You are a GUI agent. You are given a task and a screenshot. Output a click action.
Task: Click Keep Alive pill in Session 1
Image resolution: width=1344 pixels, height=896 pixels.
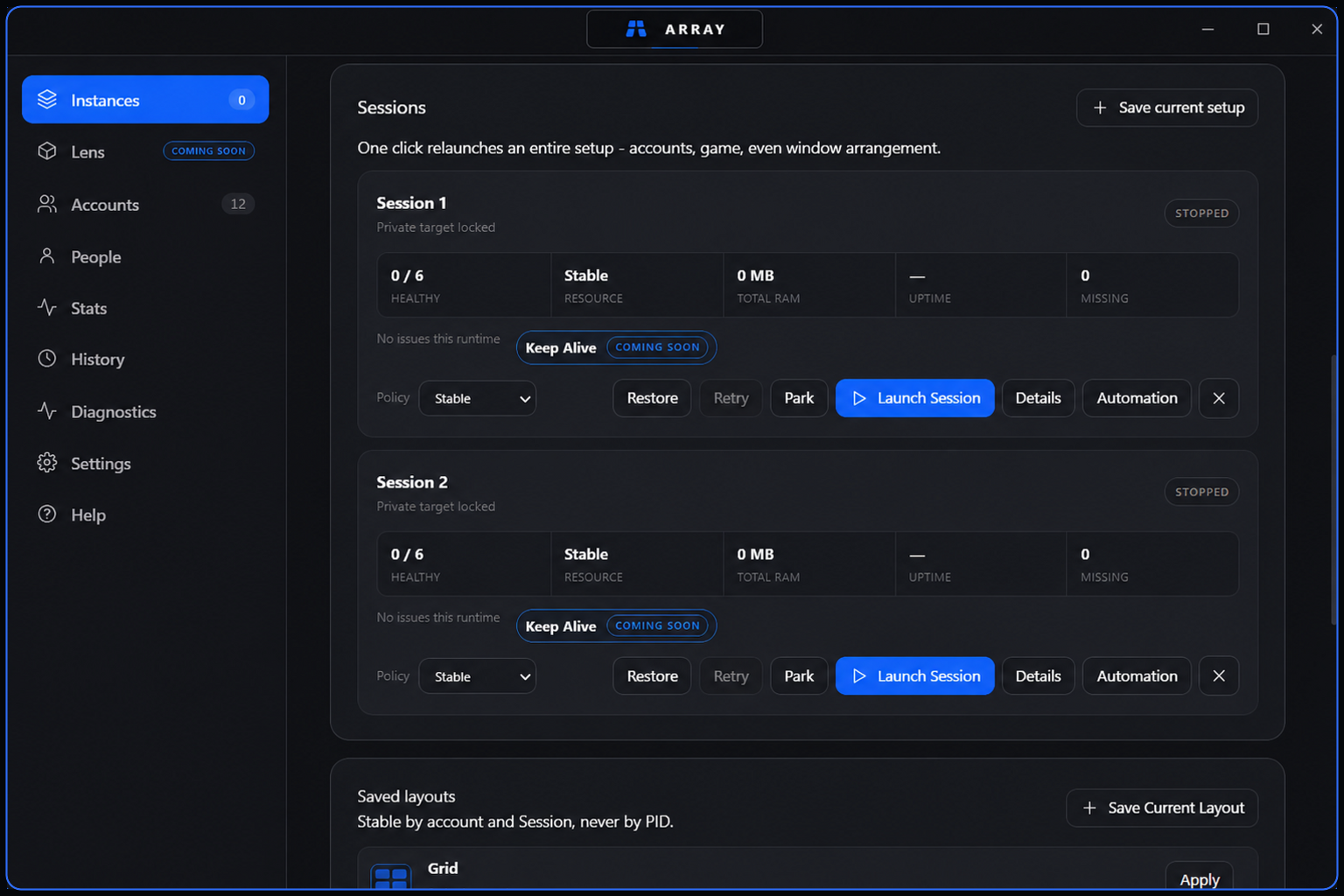tap(616, 347)
